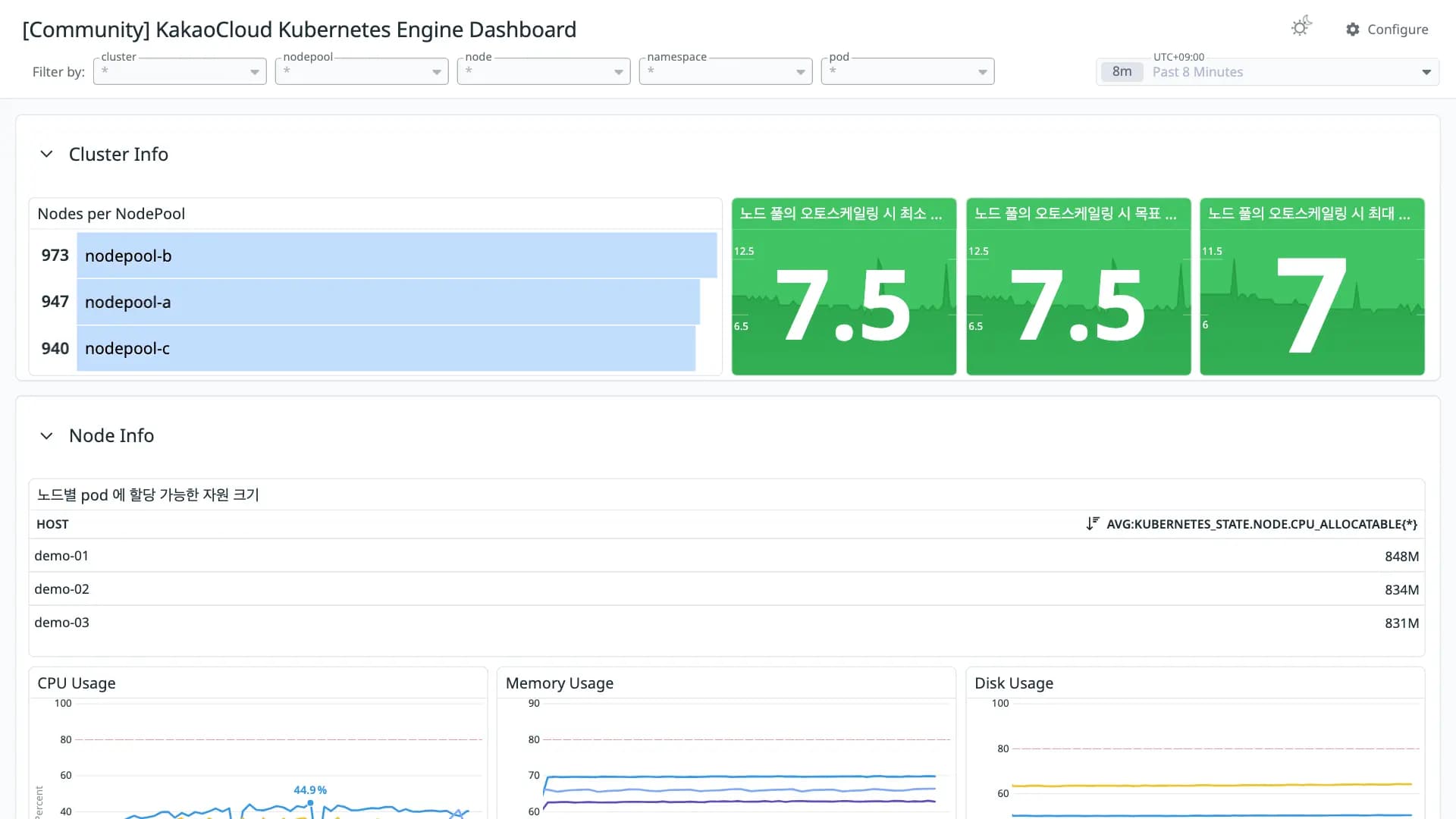Open the cluster filter dropdown

pyautogui.click(x=180, y=71)
